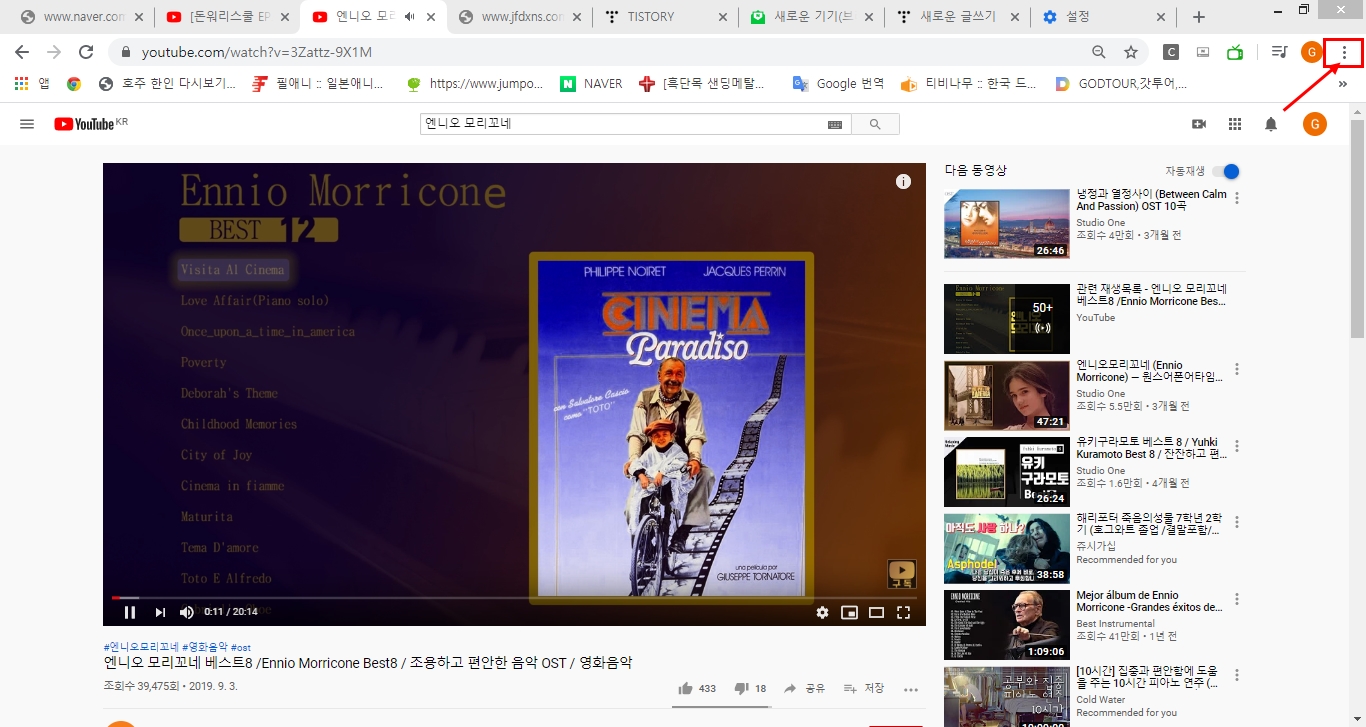Click the #ost hashtag
This screenshot has width=1366, height=727.
click(240, 647)
